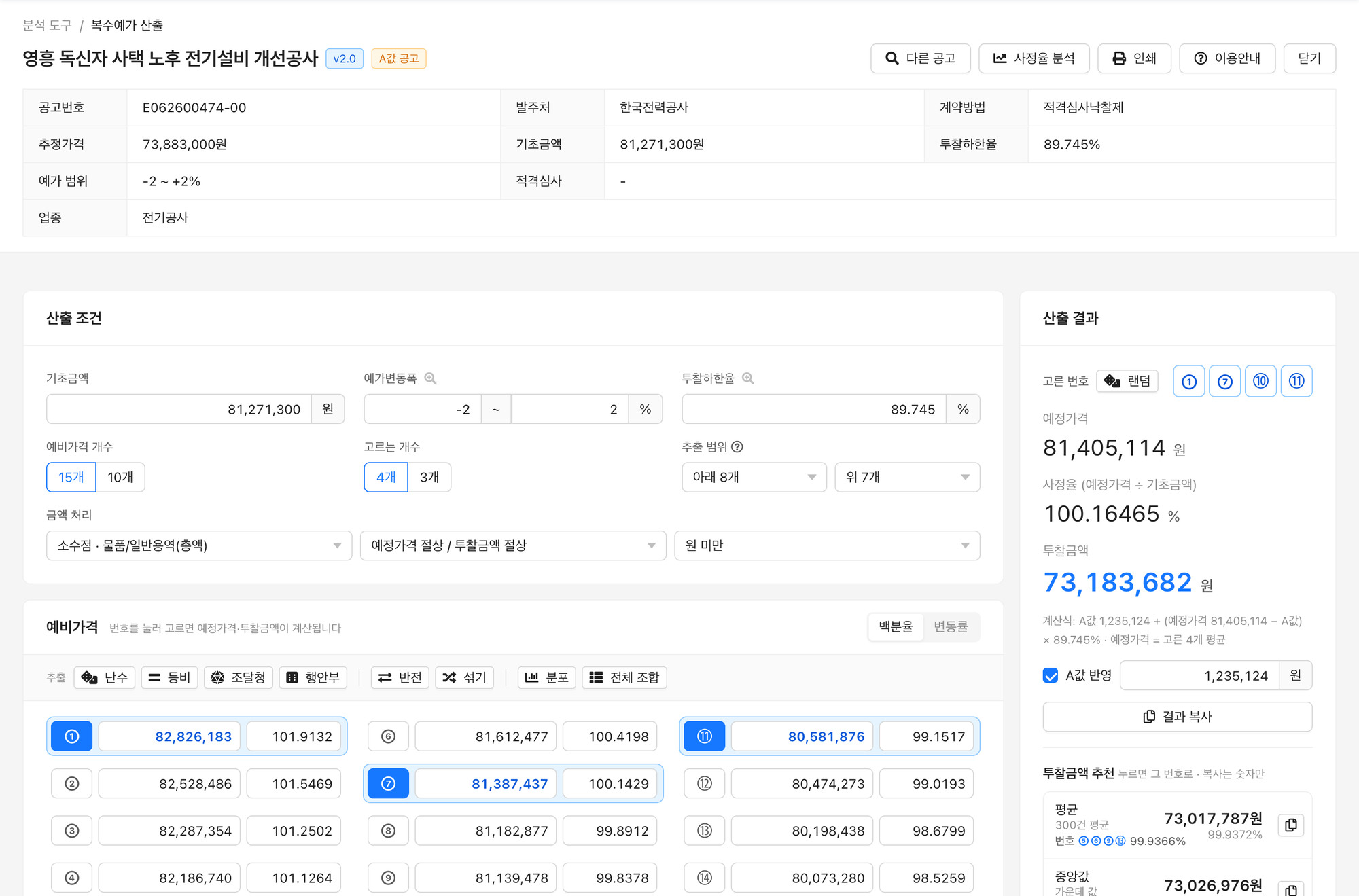Select preliminary price number 3
Viewport: 1359px width, 896px height.
tap(72, 831)
